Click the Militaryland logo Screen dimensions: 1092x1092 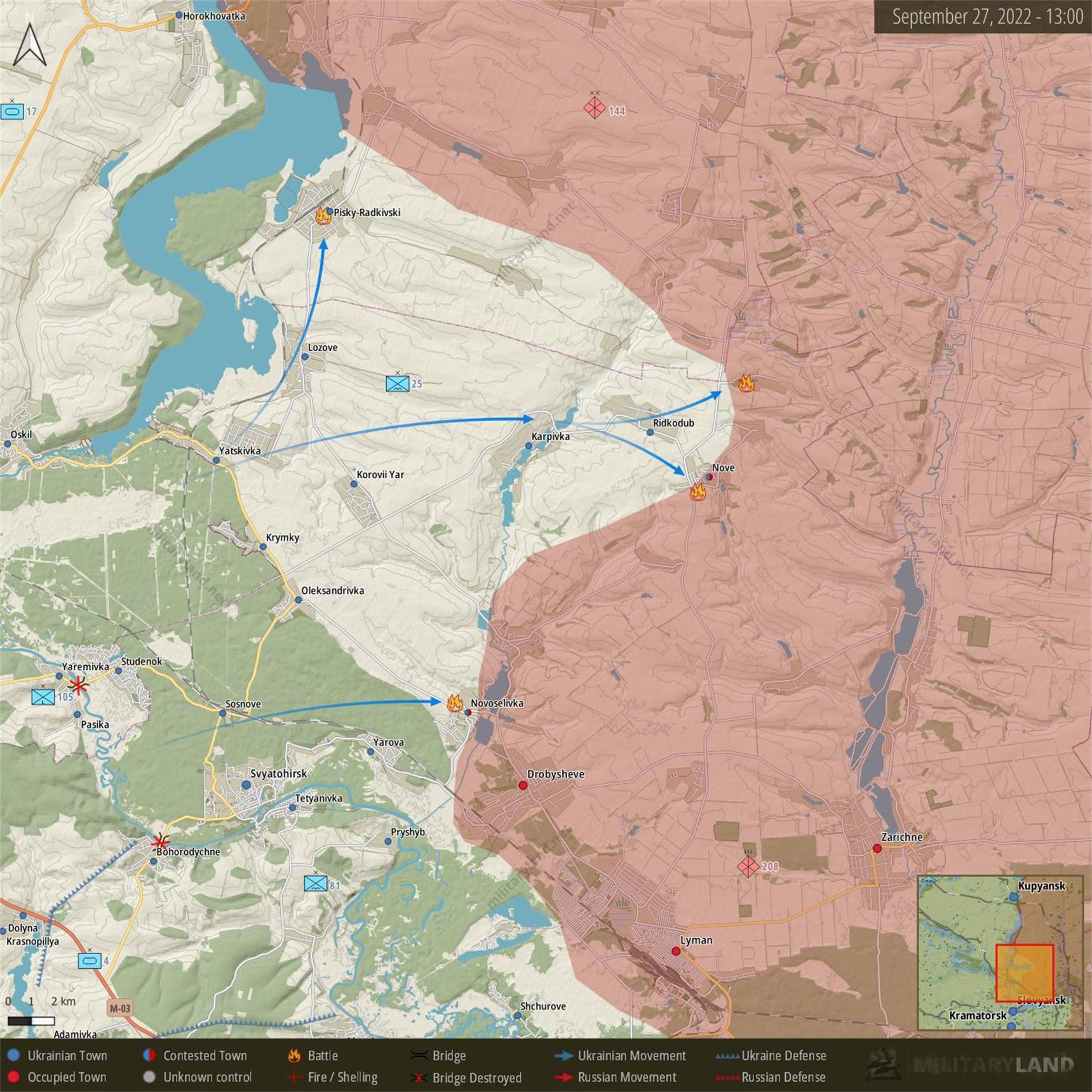click(x=972, y=1064)
